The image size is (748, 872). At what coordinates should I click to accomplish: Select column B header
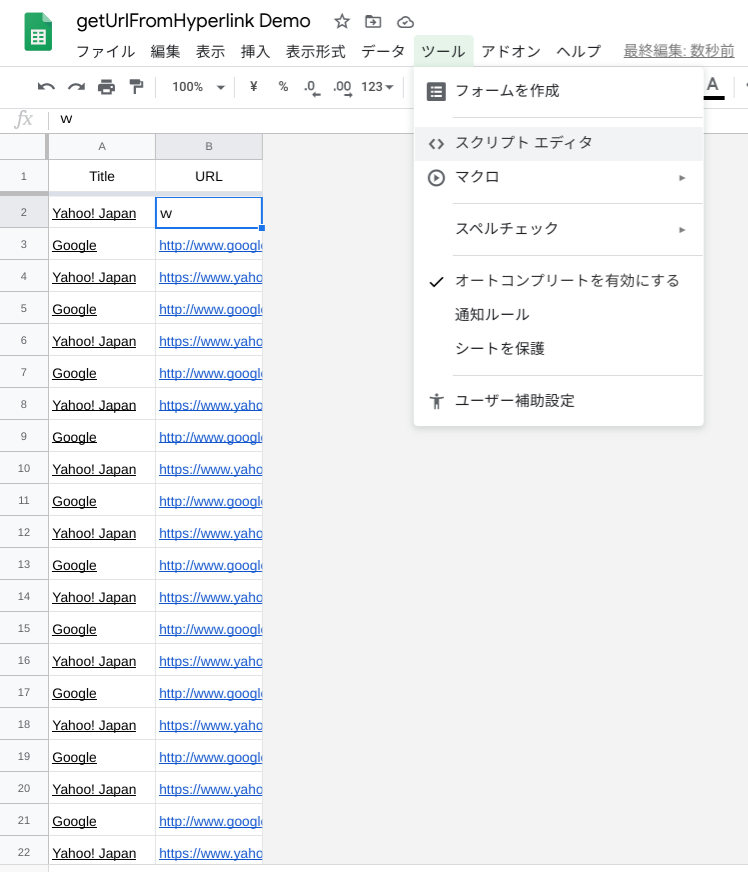tap(209, 146)
